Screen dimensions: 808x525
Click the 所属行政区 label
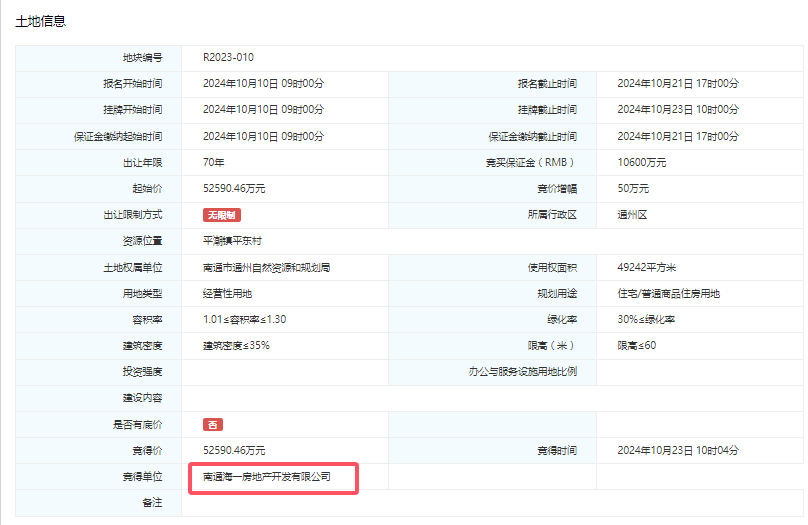[x=552, y=215]
